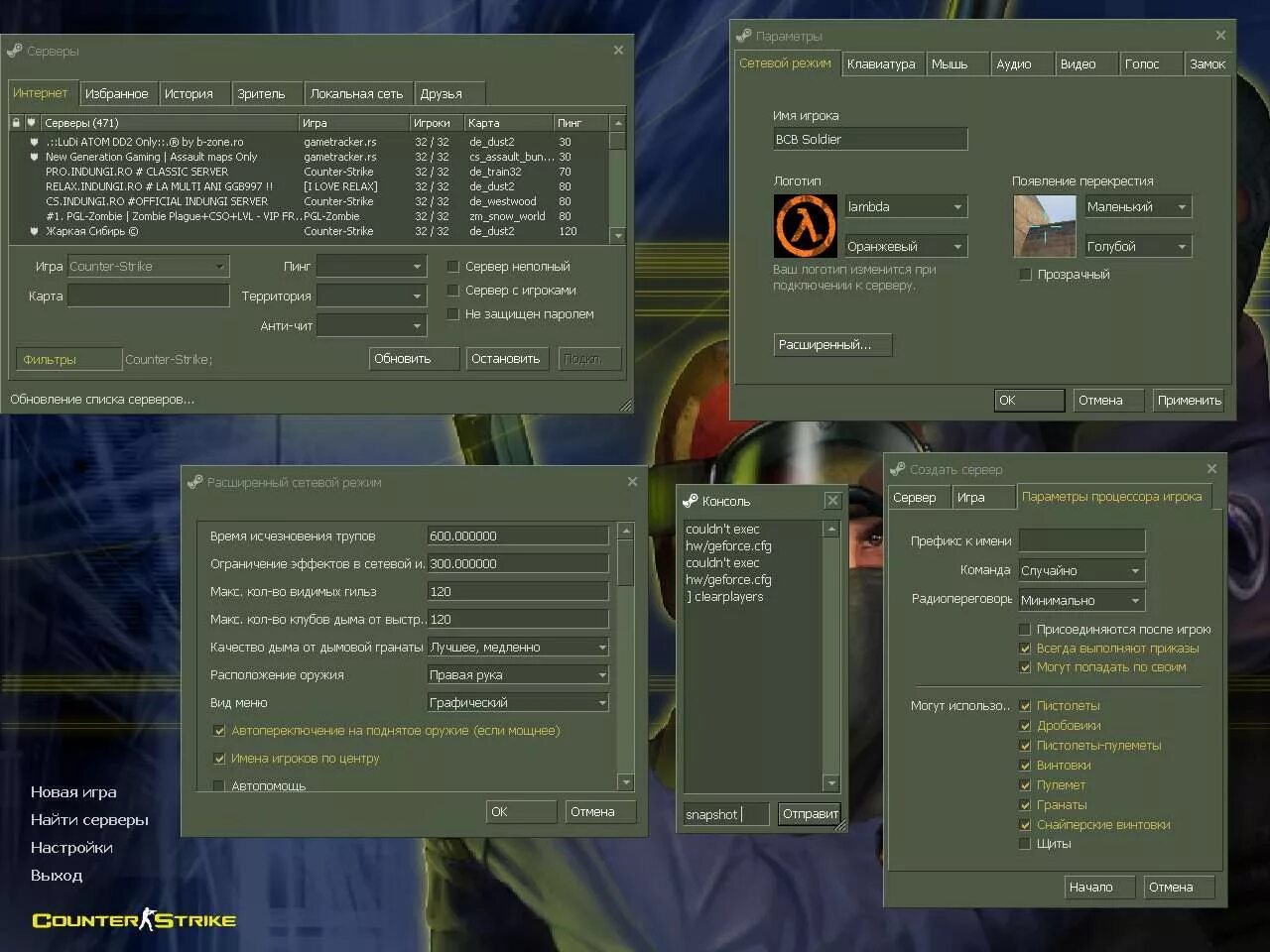Click the Расширенный... button
This screenshot has height=952, width=1270.
833,345
